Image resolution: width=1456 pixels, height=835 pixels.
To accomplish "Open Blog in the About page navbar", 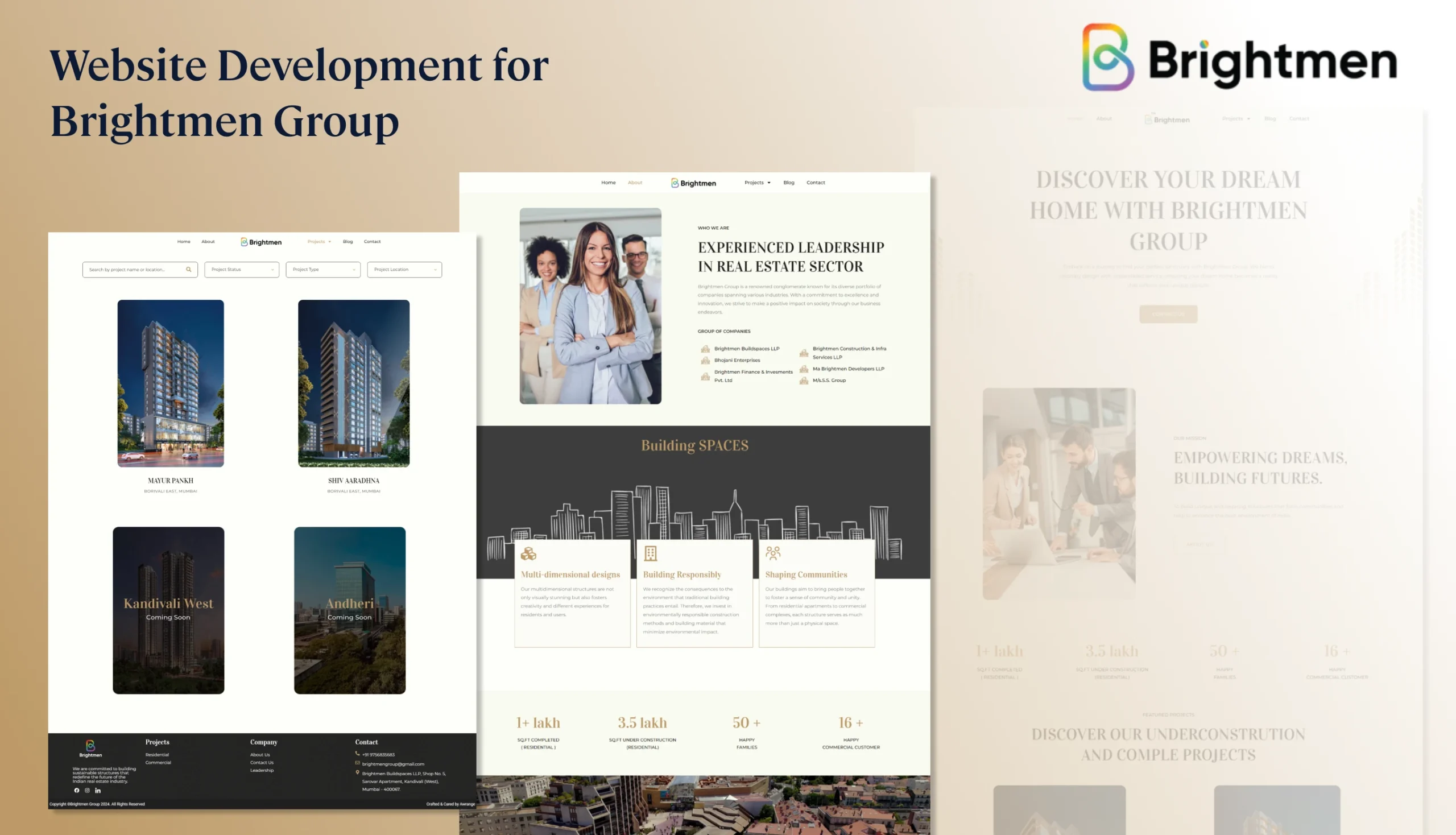I will [x=789, y=183].
